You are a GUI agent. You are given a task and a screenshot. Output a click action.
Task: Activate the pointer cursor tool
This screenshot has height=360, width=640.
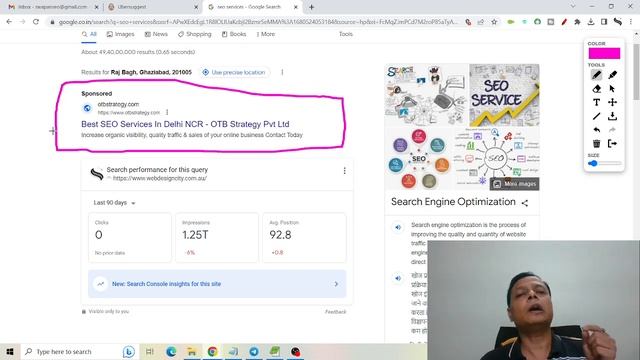point(612,89)
